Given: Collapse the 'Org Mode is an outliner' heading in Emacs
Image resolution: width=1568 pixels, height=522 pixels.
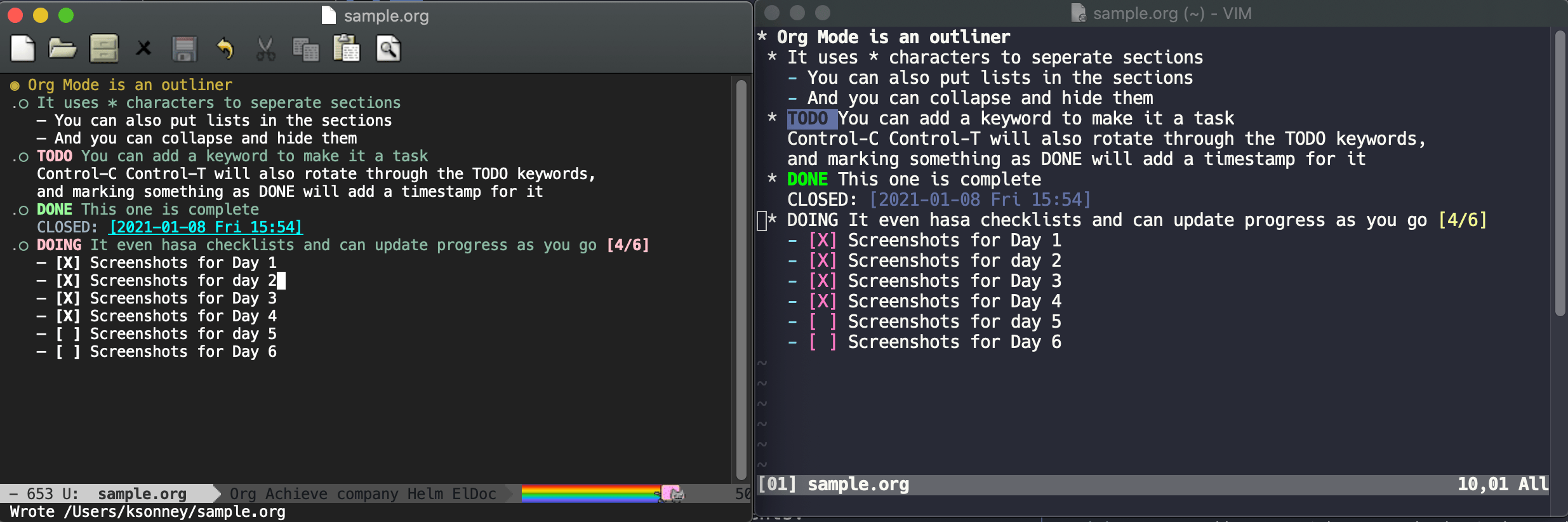Looking at the screenshot, I should click(x=15, y=86).
